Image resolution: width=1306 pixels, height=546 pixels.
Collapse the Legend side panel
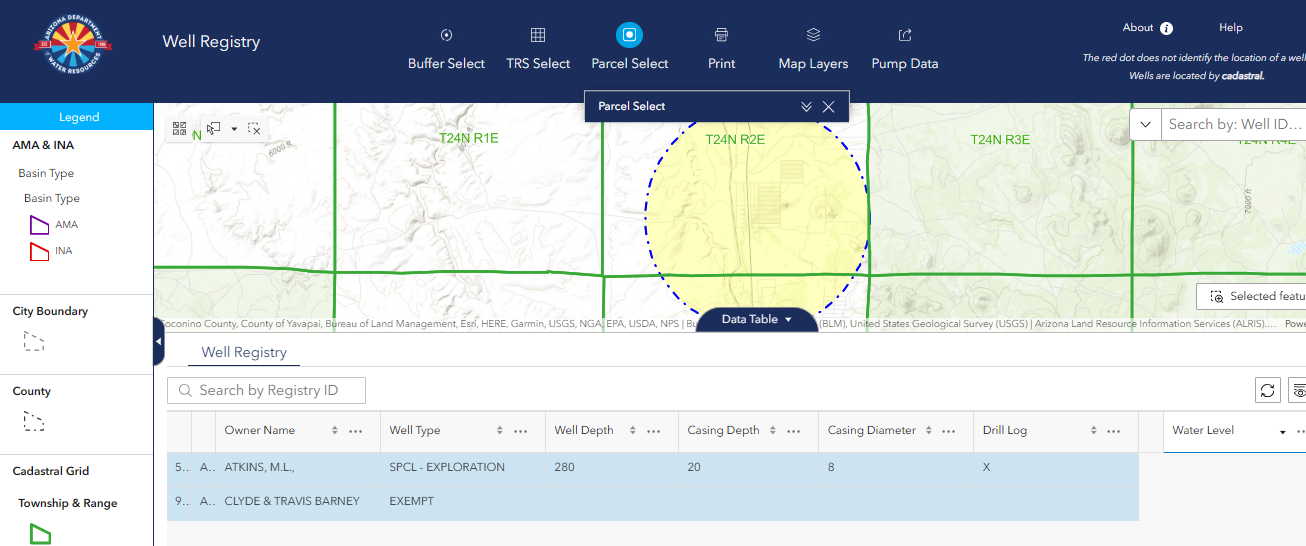tap(158, 343)
